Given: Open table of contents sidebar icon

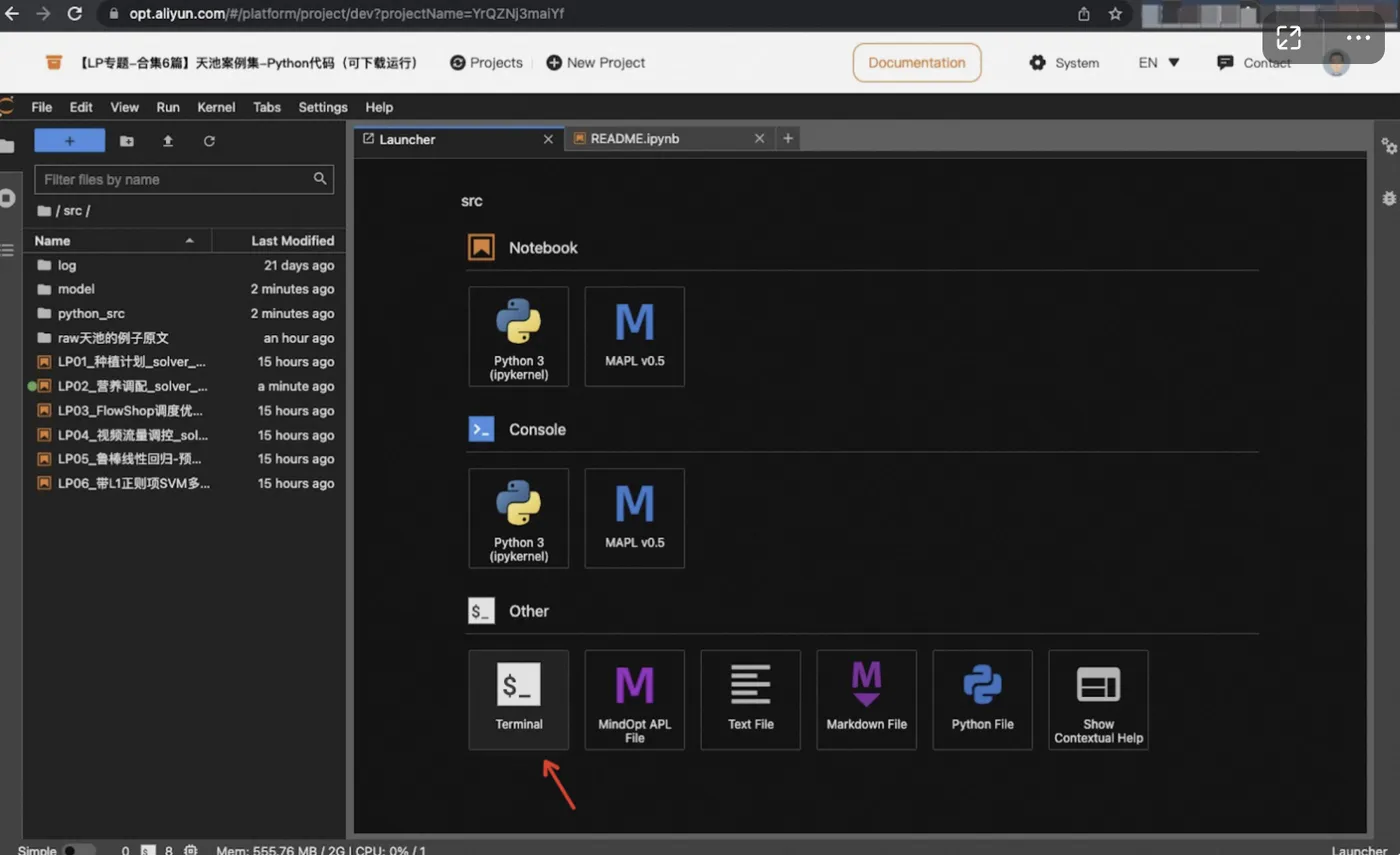Looking at the screenshot, I should [x=7, y=249].
